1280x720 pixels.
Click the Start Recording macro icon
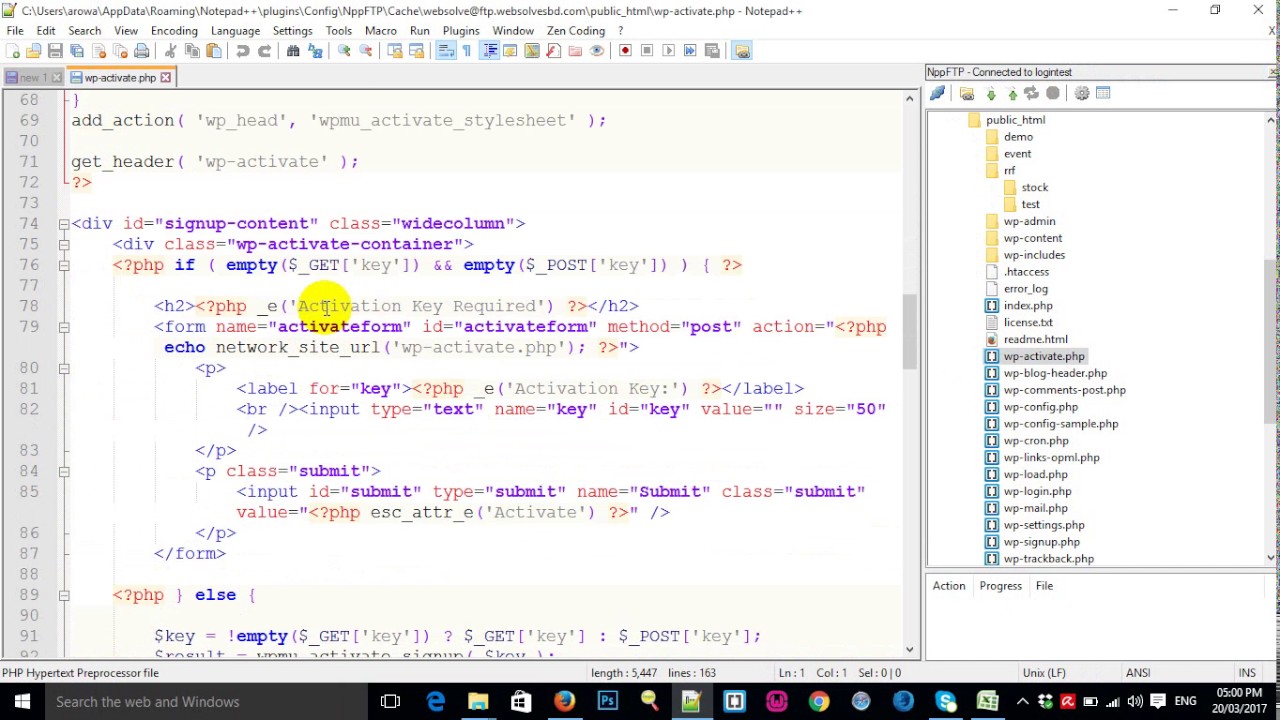[625, 51]
